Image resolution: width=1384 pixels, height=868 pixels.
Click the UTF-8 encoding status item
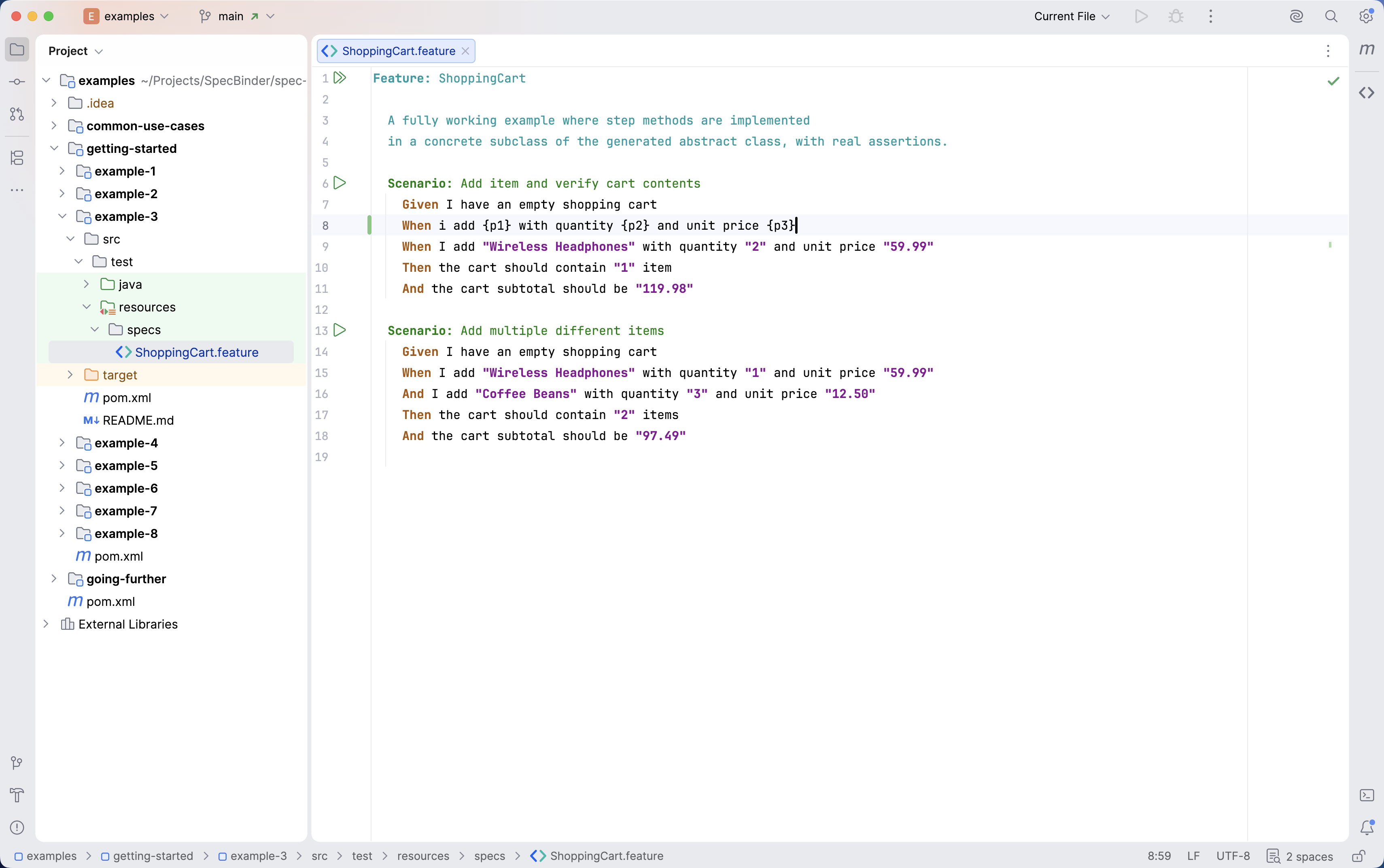(x=1233, y=856)
